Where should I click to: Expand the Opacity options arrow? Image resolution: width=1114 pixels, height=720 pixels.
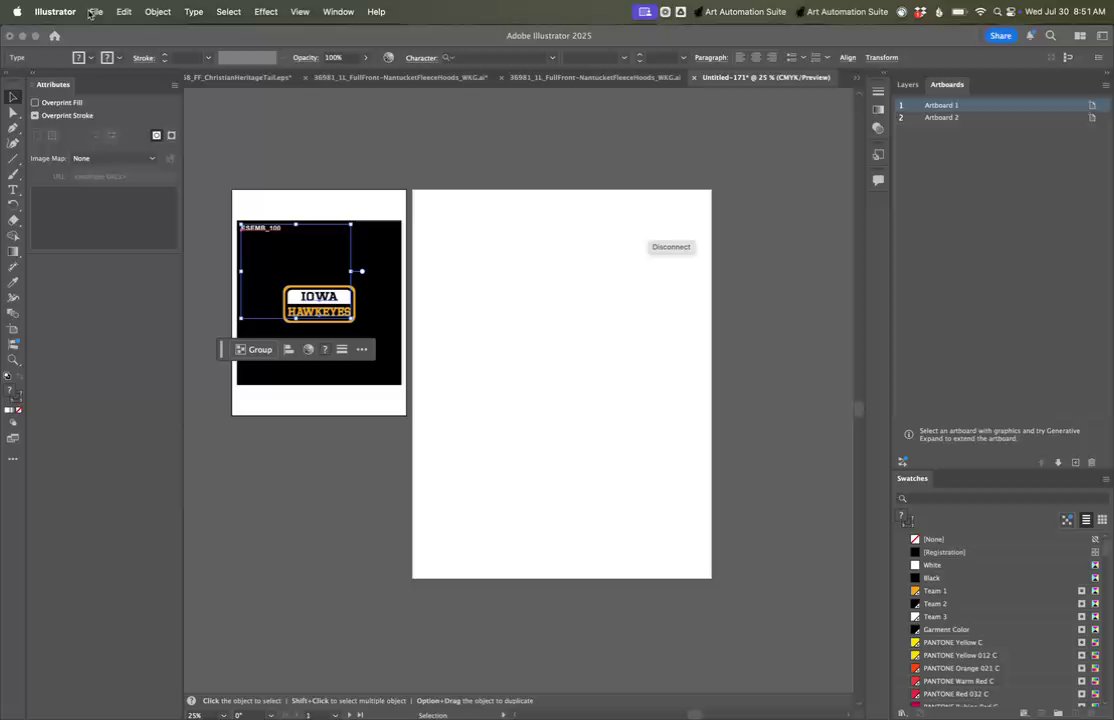[x=365, y=58]
